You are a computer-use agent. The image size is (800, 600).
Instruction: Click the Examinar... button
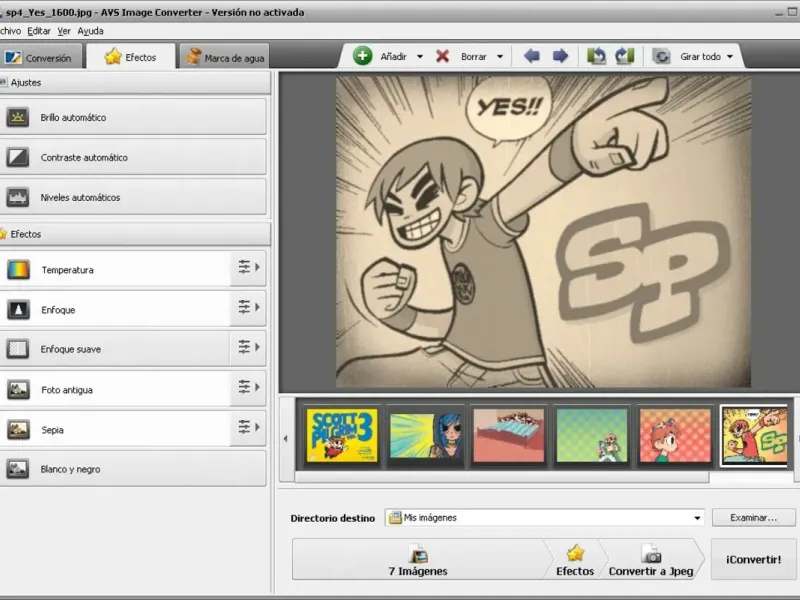(x=753, y=517)
